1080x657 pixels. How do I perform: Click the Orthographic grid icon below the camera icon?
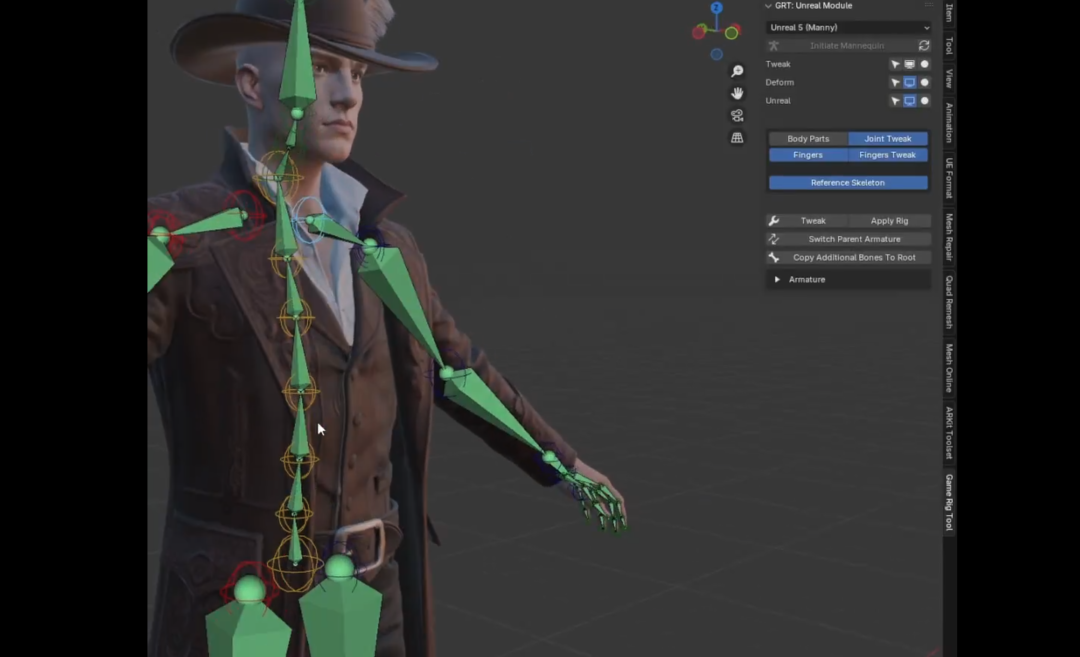pyautogui.click(x=737, y=137)
